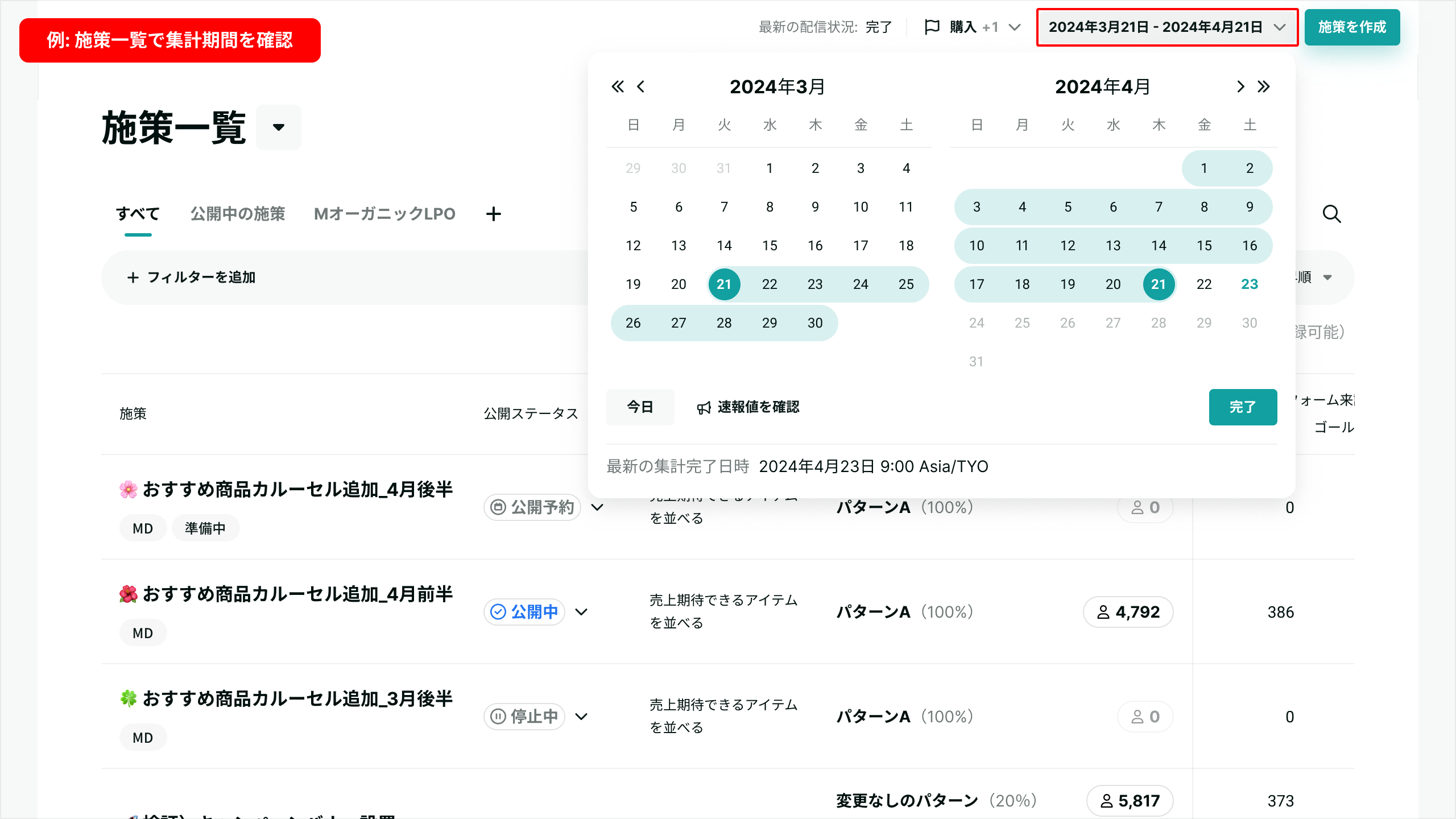
Task: Click the 公開中 status badge
Action: [x=524, y=612]
